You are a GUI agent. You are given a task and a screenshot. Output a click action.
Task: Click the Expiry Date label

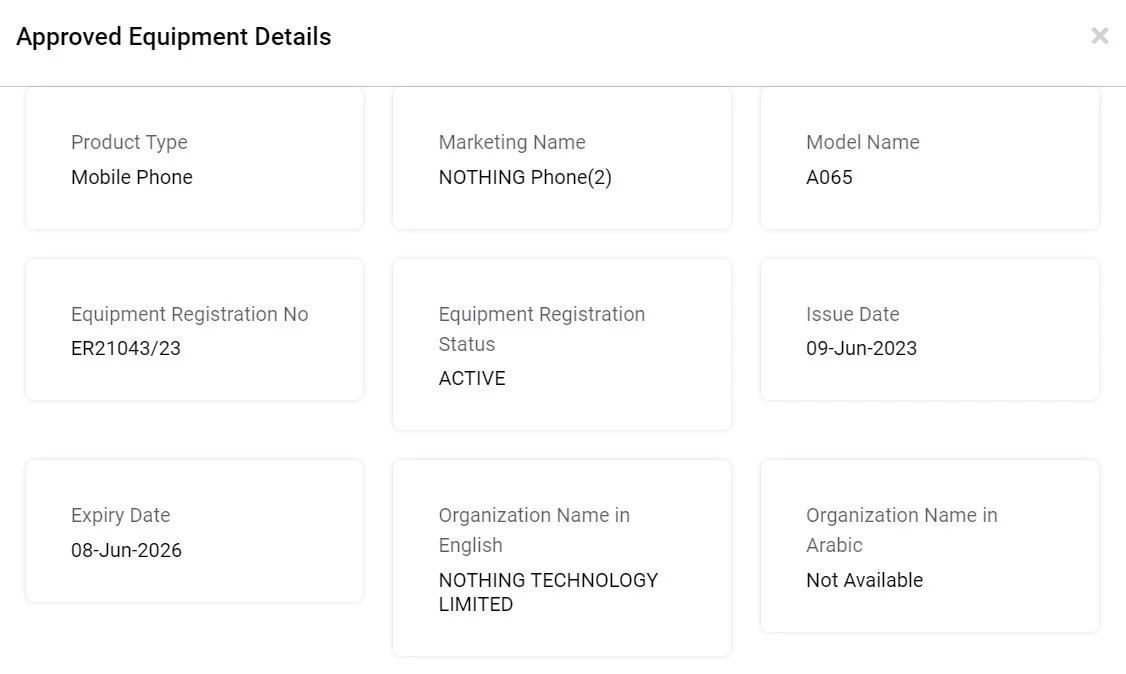click(120, 515)
